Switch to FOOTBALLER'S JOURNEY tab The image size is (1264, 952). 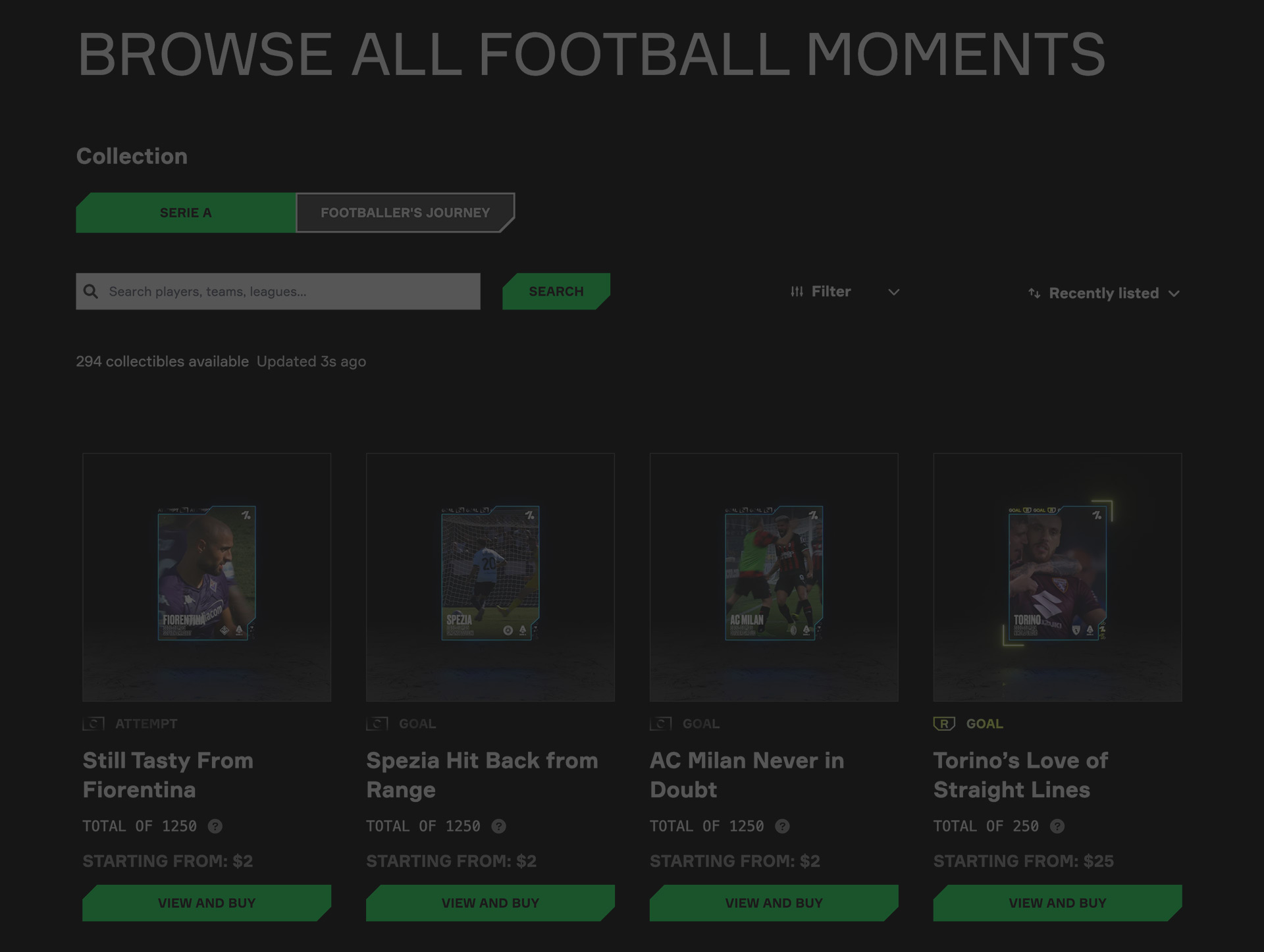(x=405, y=213)
